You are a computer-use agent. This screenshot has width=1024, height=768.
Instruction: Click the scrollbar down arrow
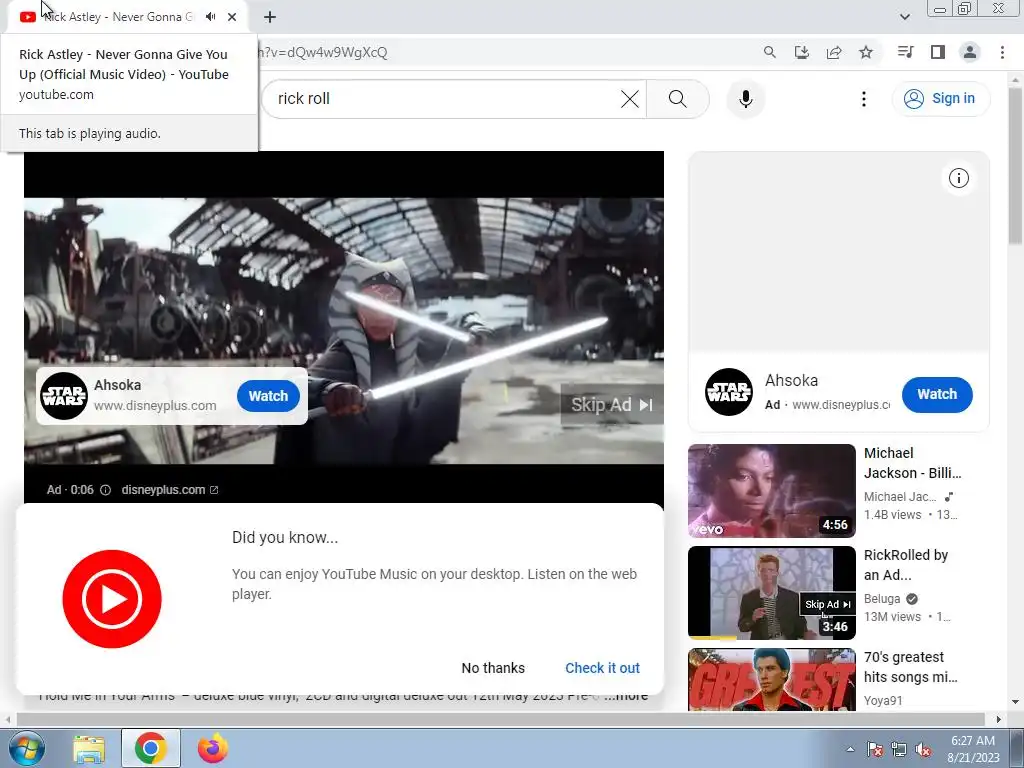tap(1016, 702)
